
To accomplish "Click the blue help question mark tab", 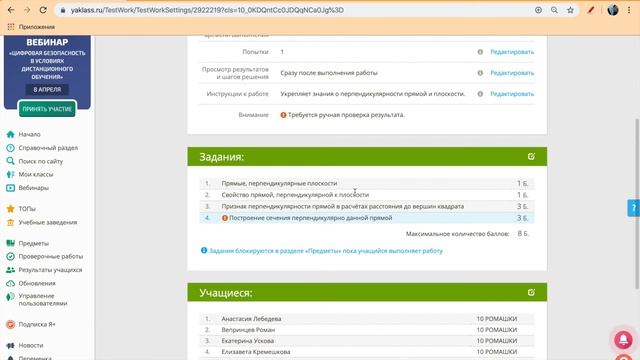I will (x=633, y=208).
